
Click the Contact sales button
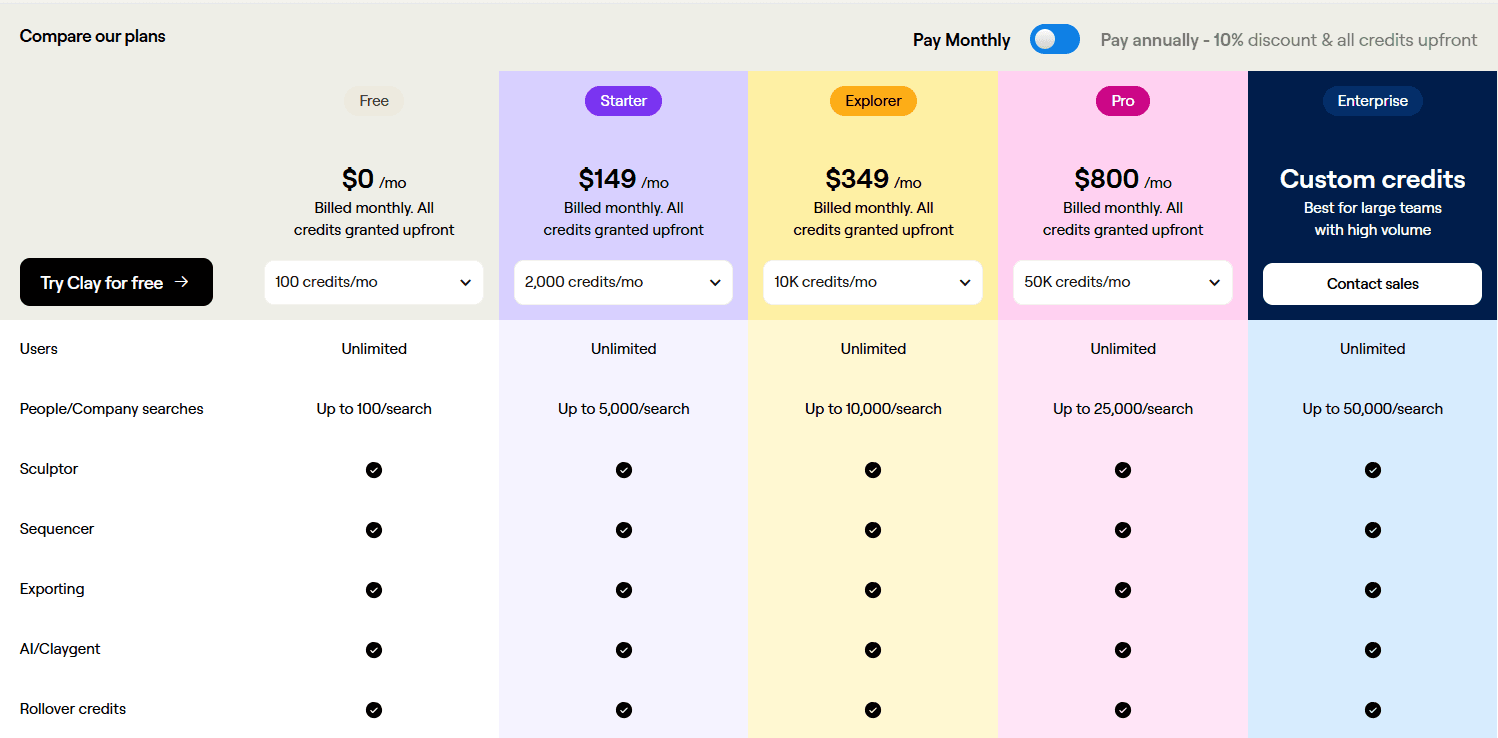[1372, 284]
